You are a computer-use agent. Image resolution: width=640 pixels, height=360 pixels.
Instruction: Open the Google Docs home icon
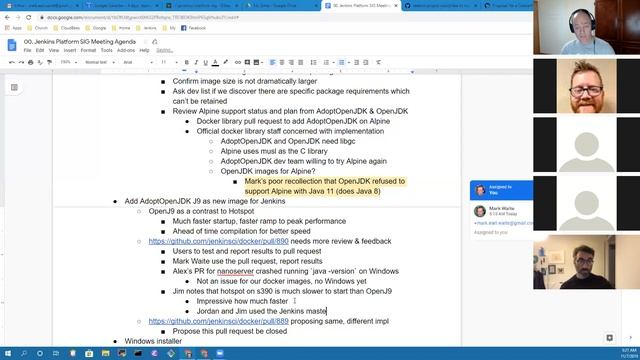[12, 45]
